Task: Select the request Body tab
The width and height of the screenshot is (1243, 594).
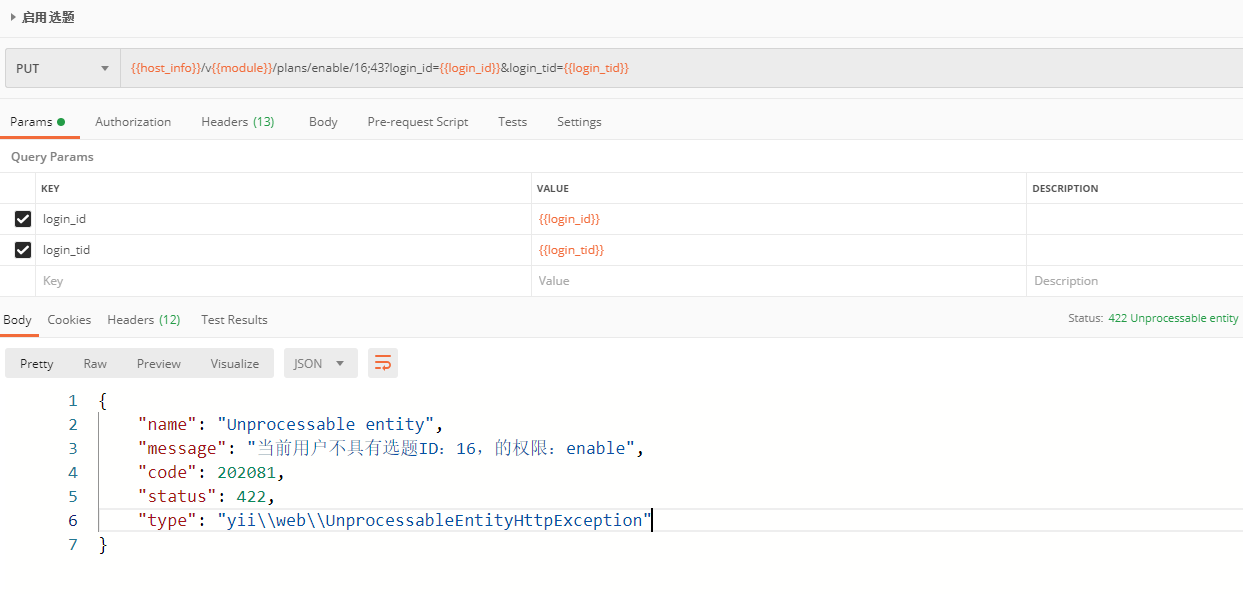Action: pos(323,122)
